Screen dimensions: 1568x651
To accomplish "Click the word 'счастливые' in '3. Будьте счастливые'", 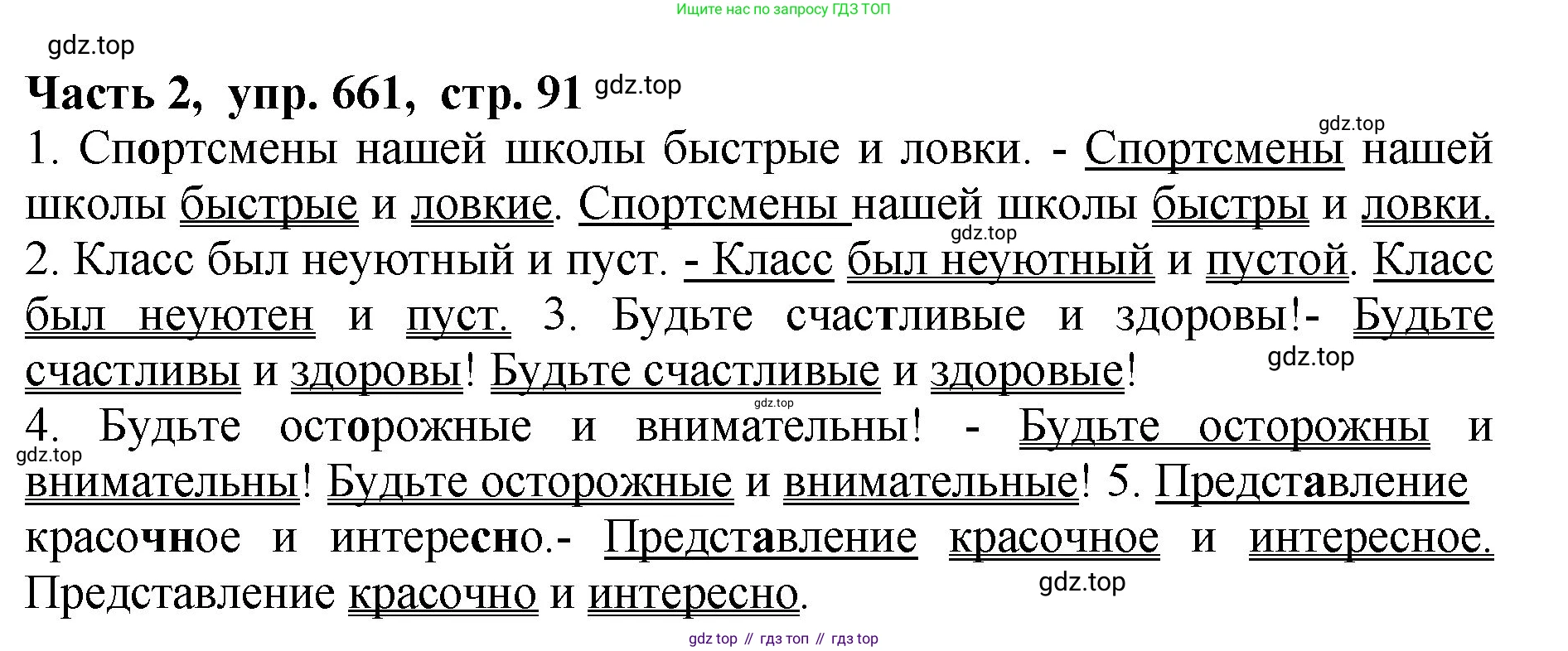I will tap(905, 316).
